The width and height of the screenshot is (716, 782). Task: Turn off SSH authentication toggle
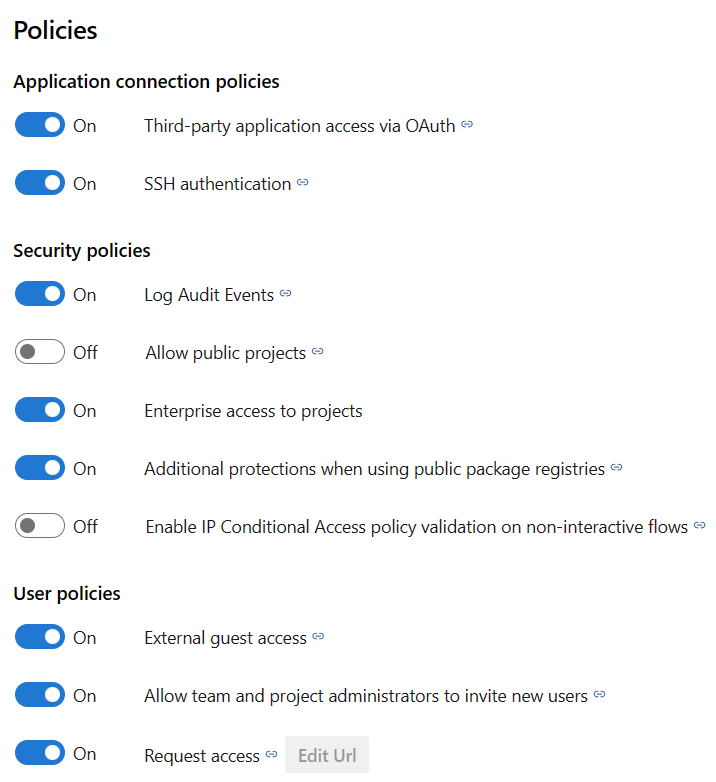40,184
